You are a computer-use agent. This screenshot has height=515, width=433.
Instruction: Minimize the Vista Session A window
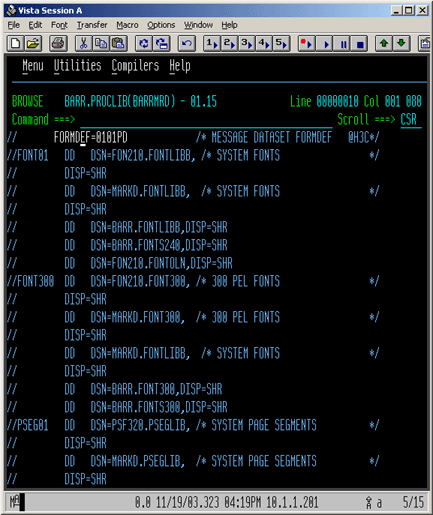pos(396,11)
